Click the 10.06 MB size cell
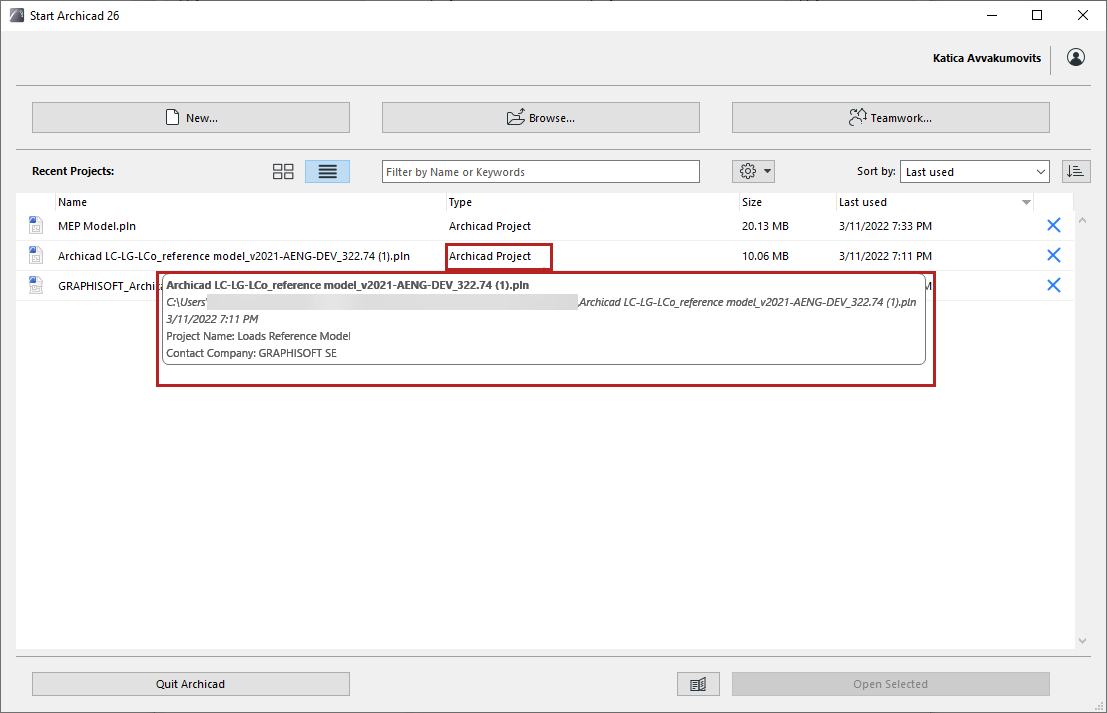1107x713 pixels. tap(765, 256)
